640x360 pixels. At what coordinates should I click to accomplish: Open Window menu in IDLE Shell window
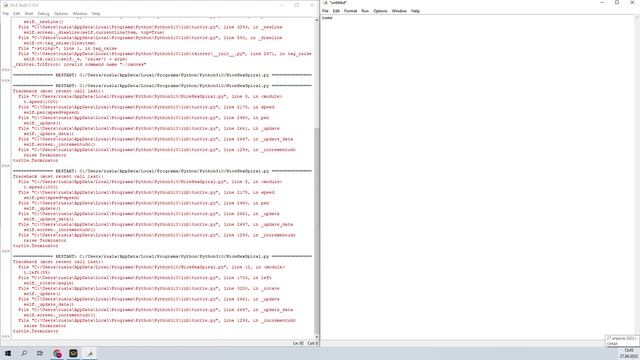pos(80,13)
